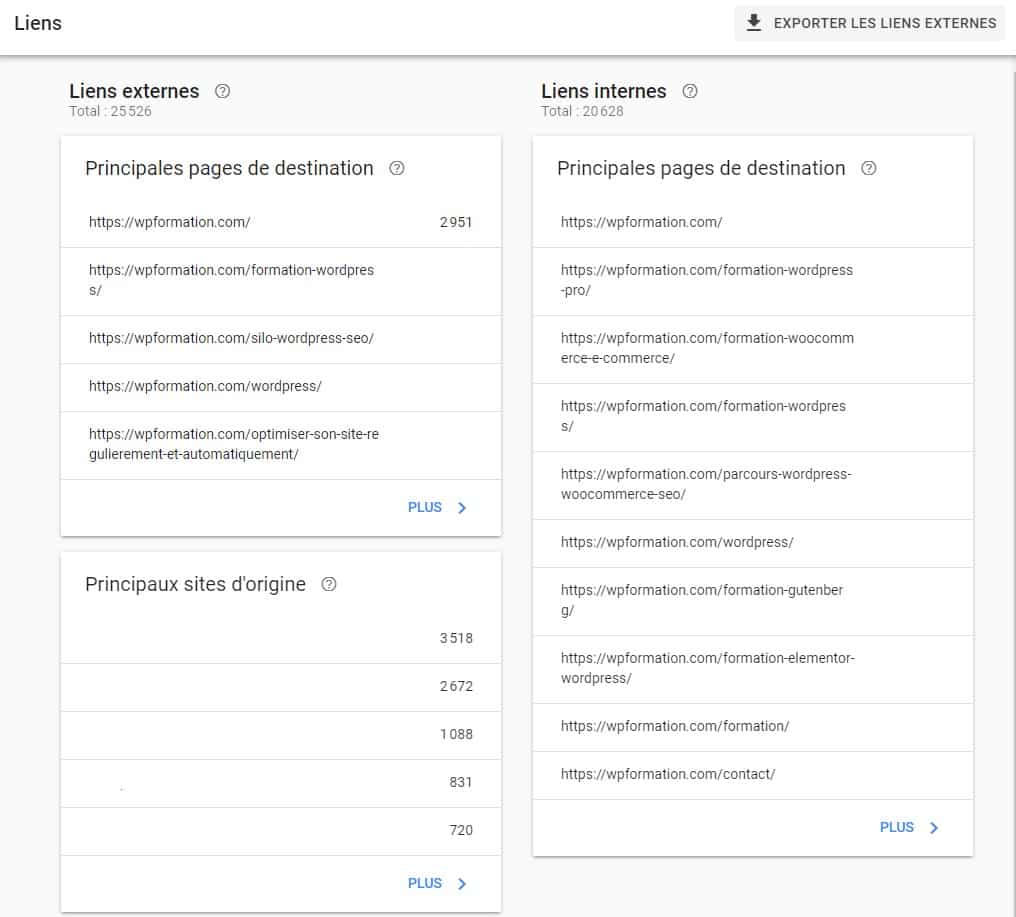Expand the chevron beside PLUS in Liens internes card

click(934, 827)
